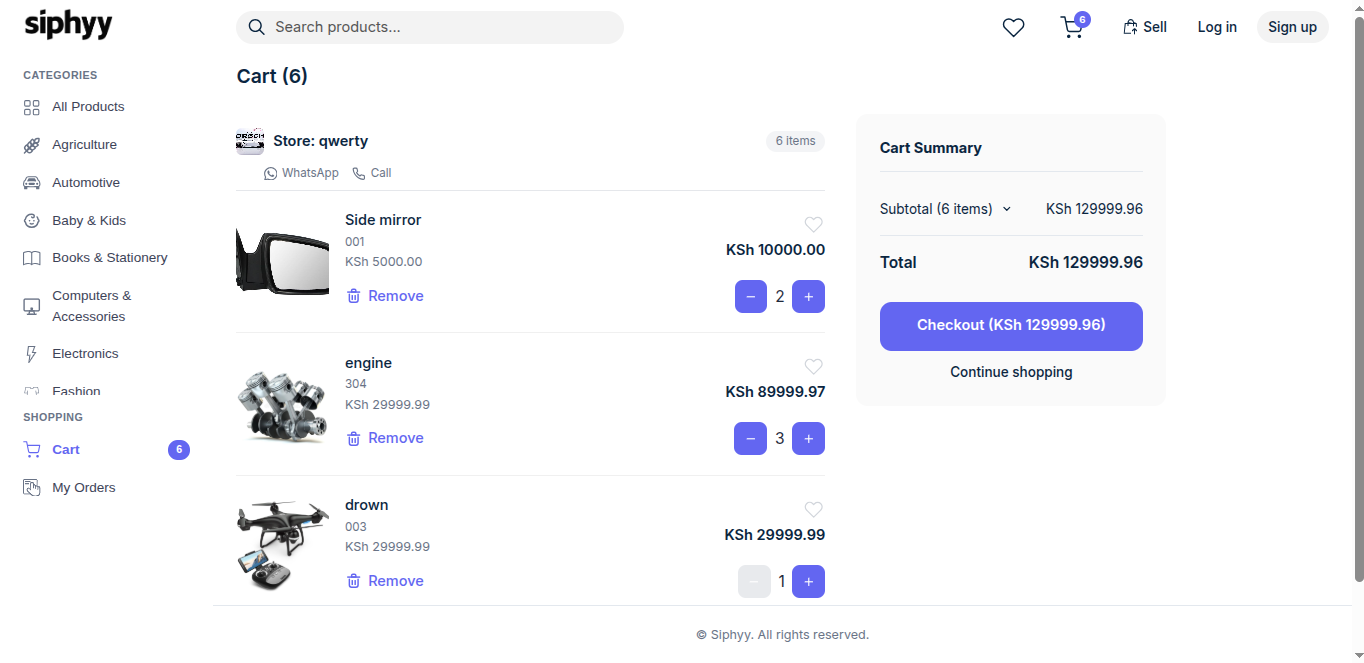Click the Agriculture leaf icon
This screenshot has width=1364, height=663.
coord(32,145)
